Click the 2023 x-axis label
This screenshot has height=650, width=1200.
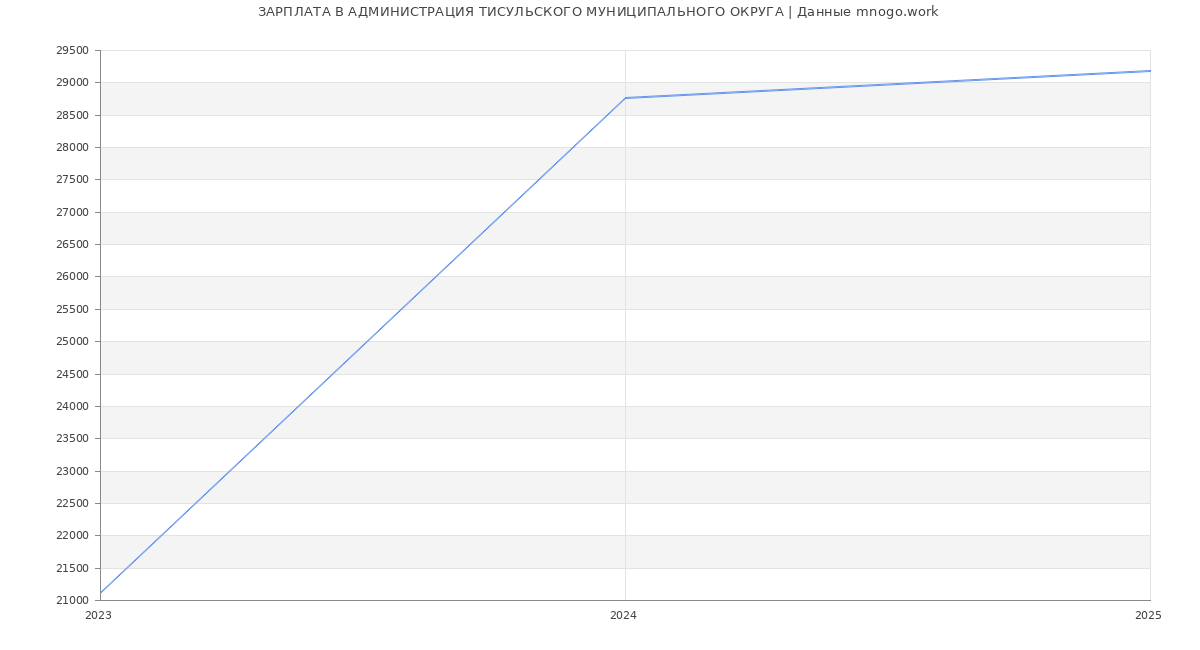click(x=98, y=616)
